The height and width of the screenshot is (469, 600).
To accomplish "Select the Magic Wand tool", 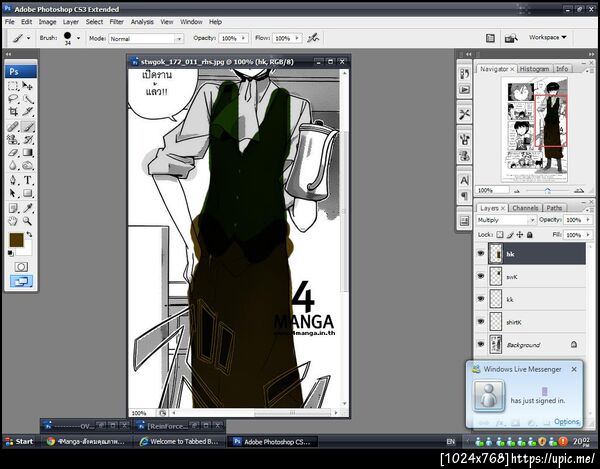I will [x=28, y=99].
